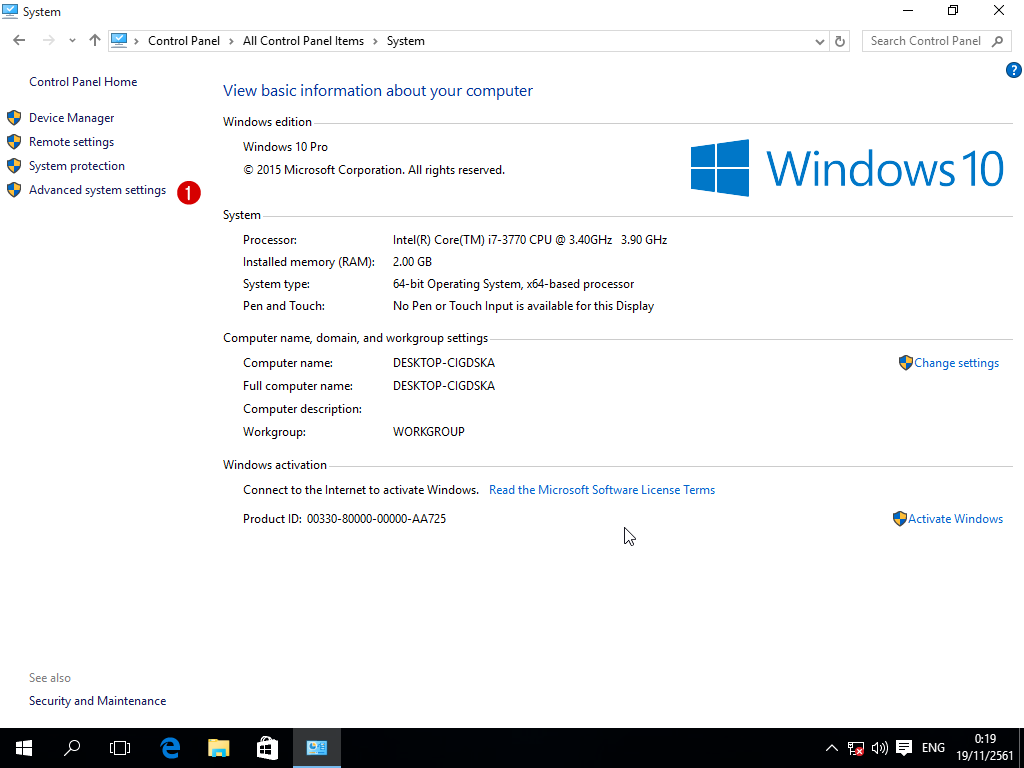1024x768 pixels.
Task: Click System window title bar icon
Action: click(x=10, y=11)
